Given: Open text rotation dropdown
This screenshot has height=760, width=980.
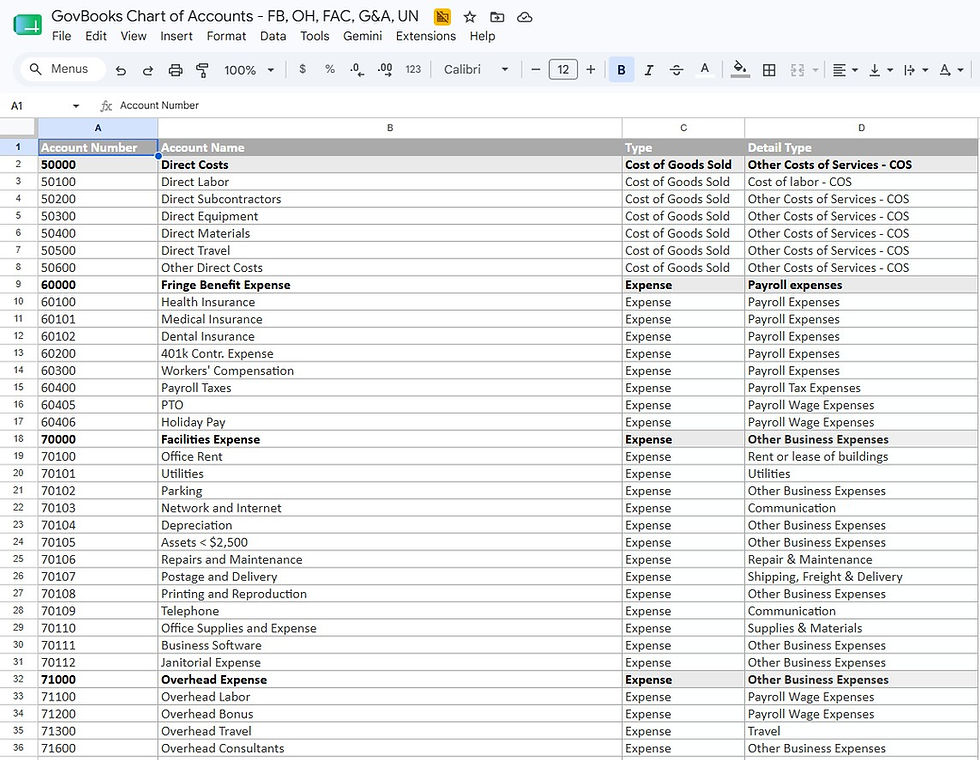Looking at the screenshot, I should (951, 70).
